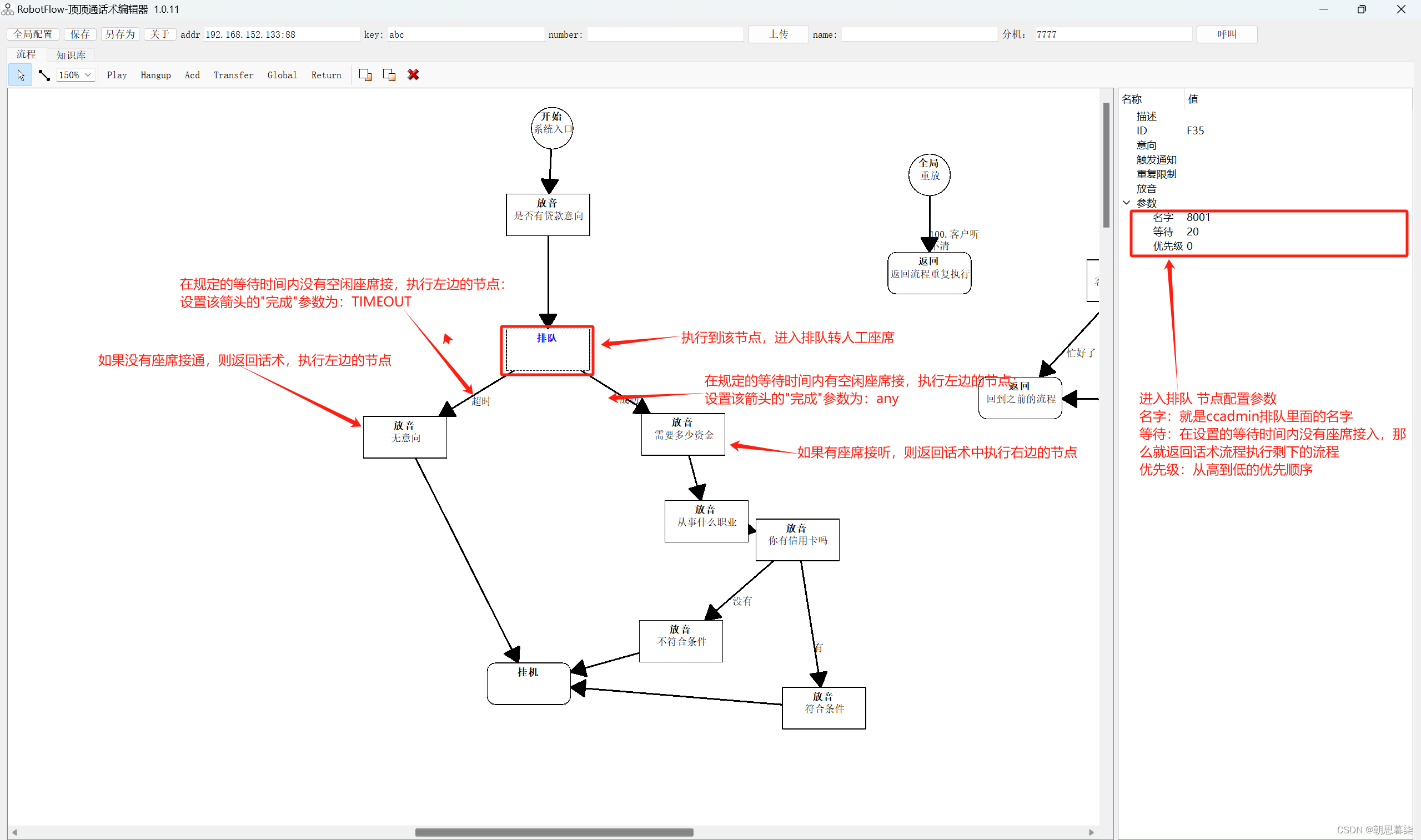Click the 另存为 button

pyautogui.click(x=120, y=34)
